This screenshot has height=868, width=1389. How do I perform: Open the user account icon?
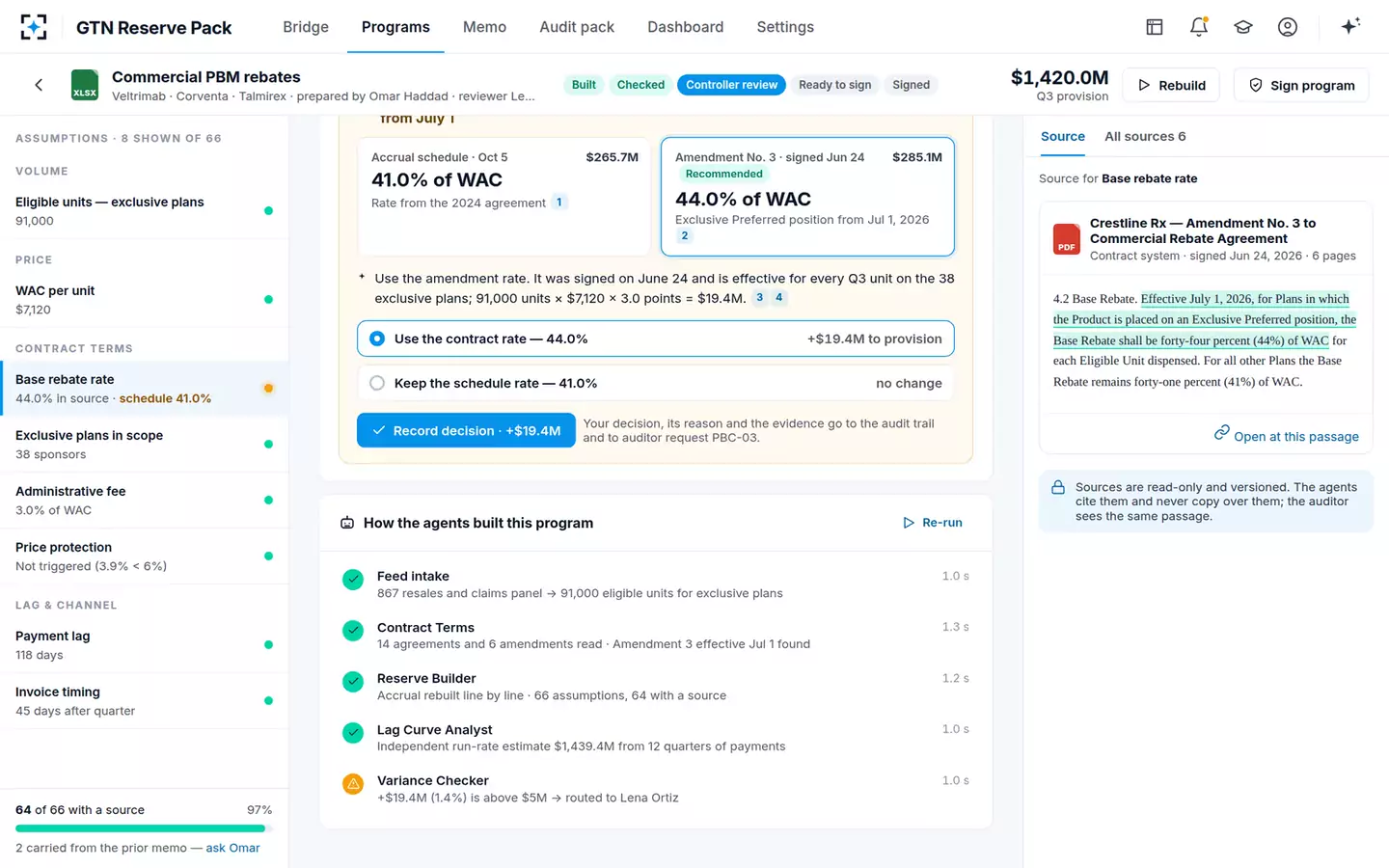(x=1288, y=27)
